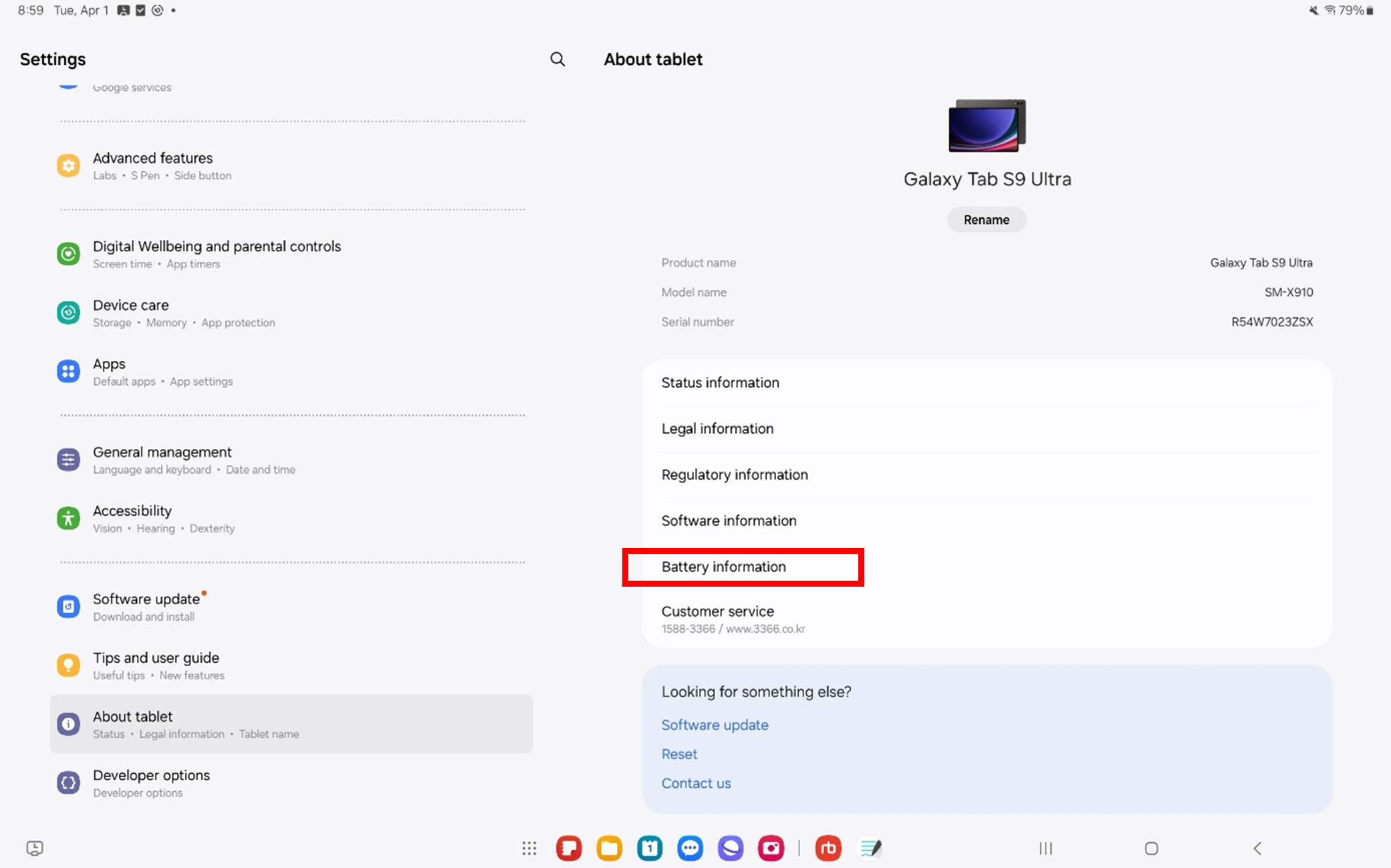Open Advanced features via its orange icon
This screenshot has height=868, width=1391.
[68, 166]
